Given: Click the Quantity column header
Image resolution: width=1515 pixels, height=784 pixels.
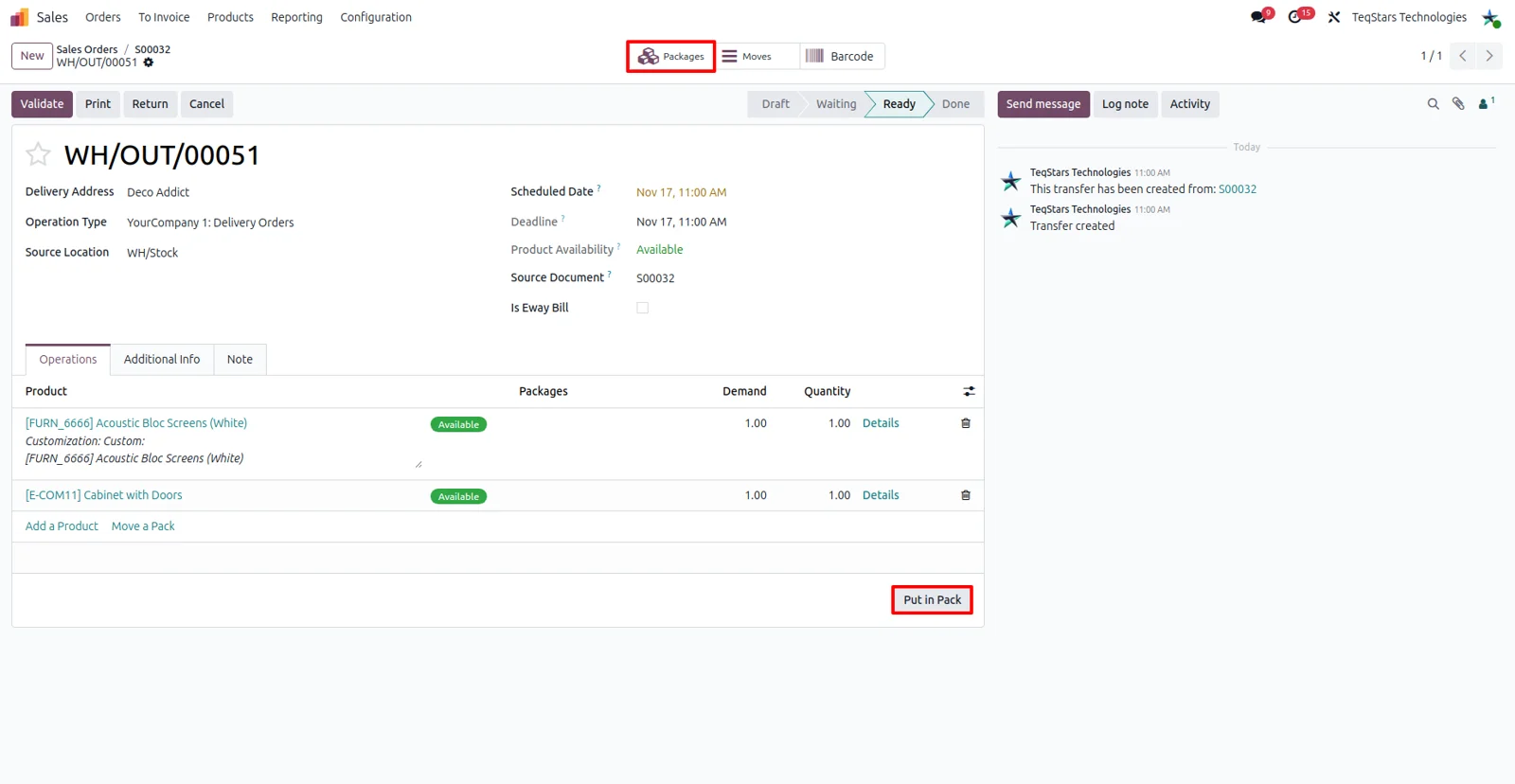Looking at the screenshot, I should click(x=828, y=391).
